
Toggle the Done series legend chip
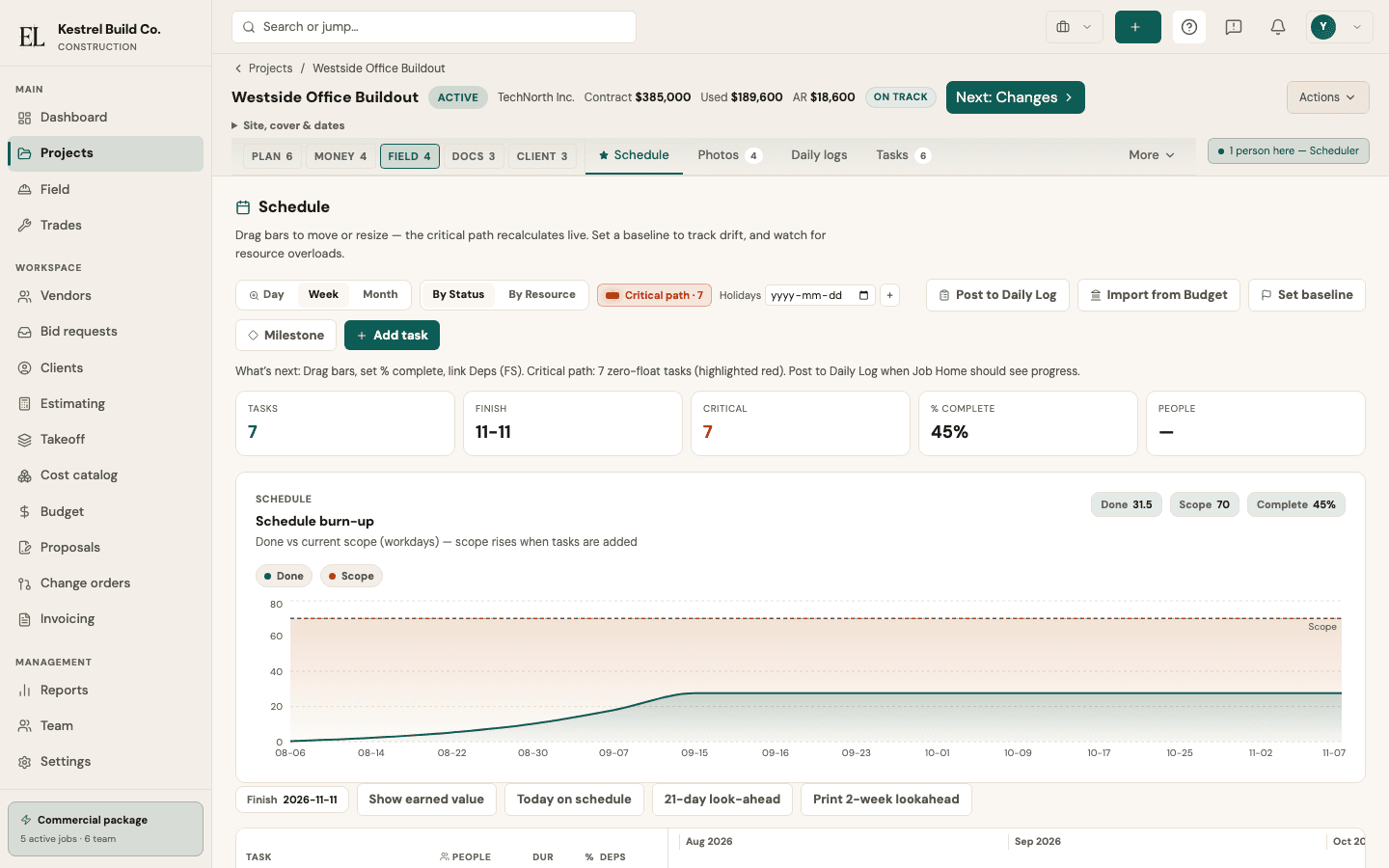[284, 576]
